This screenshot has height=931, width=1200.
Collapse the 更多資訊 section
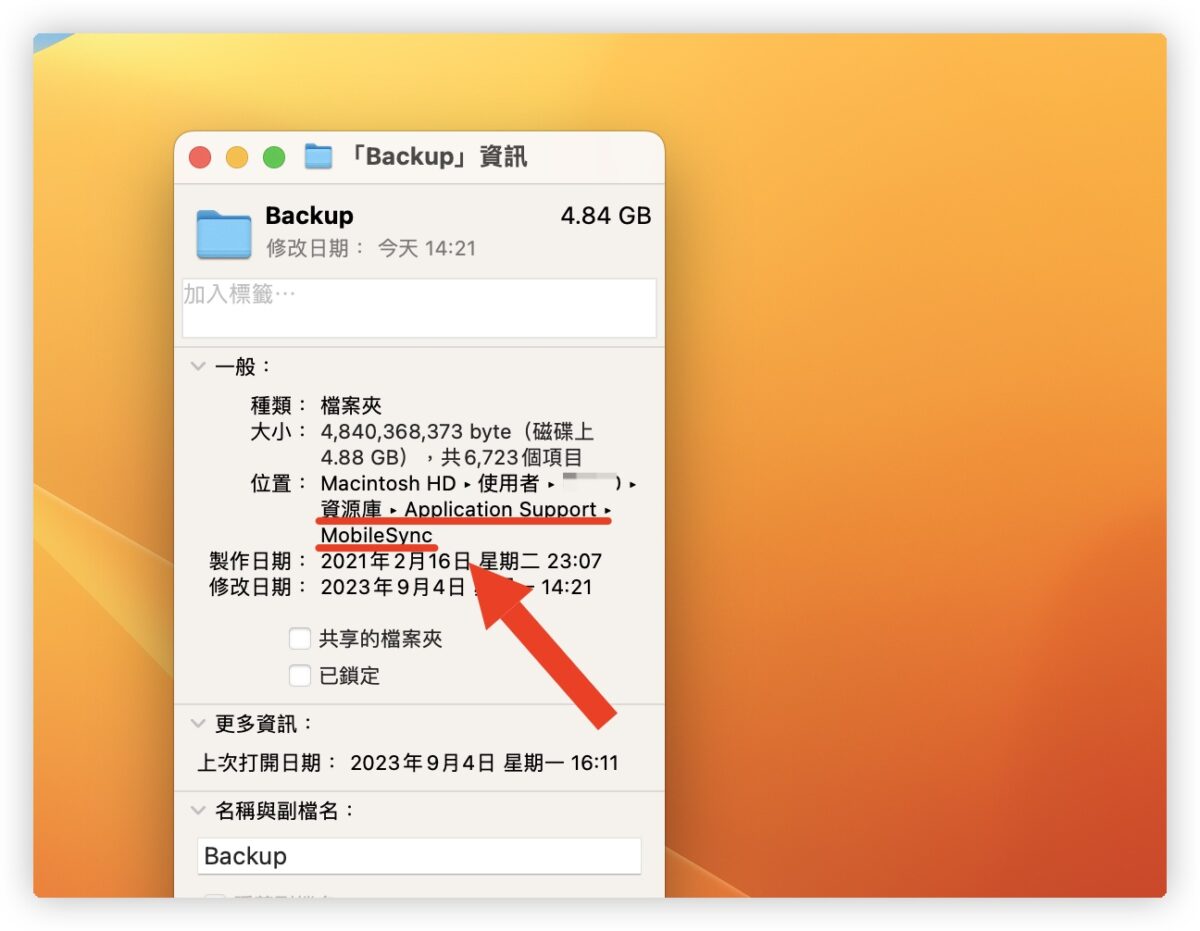click(x=197, y=723)
